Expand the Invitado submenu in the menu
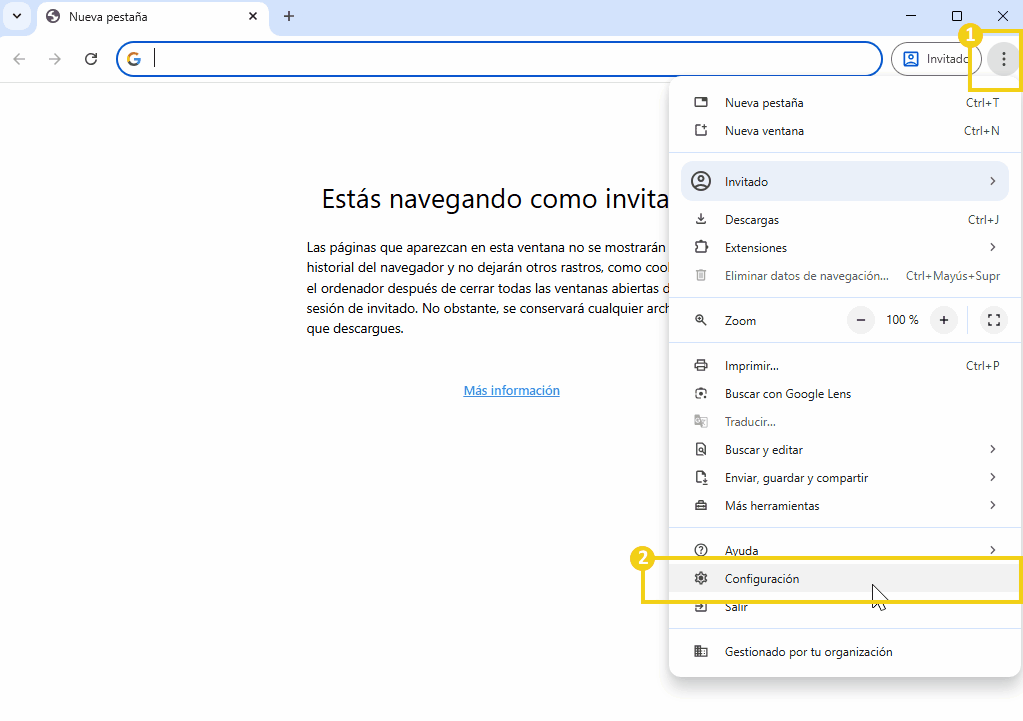This screenshot has height=721, width=1023. tap(845, 182)
